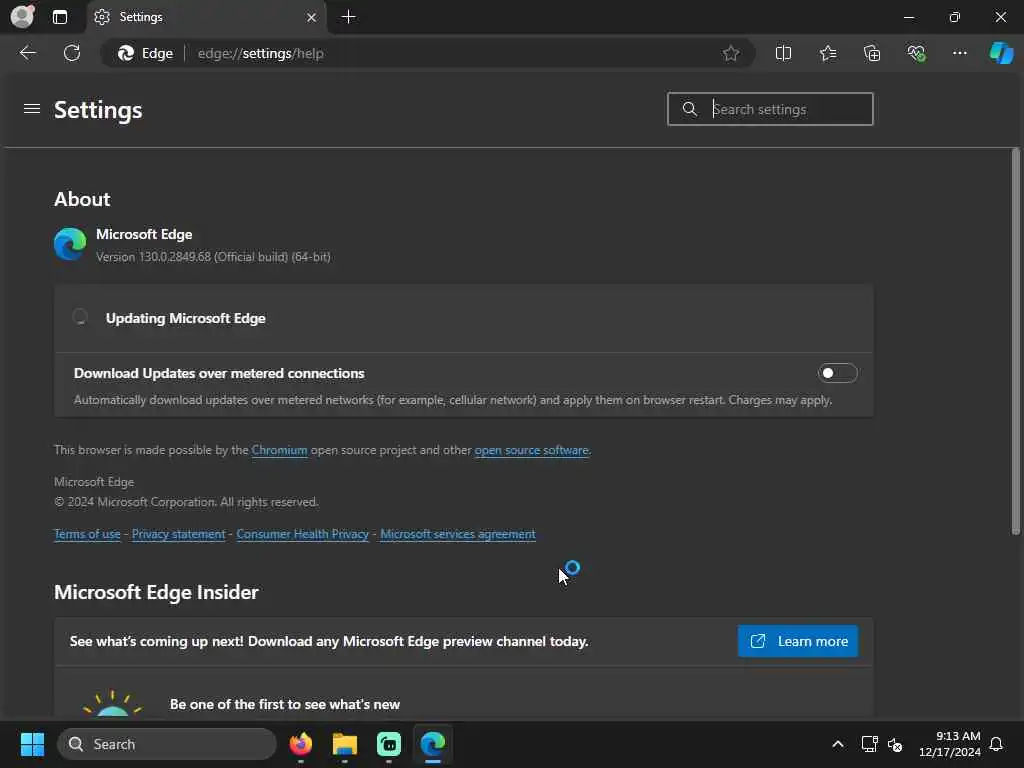Click the address bar URL edge://settings/help
This screenshot has width=1024, height=768.
[x=261, y=54]
